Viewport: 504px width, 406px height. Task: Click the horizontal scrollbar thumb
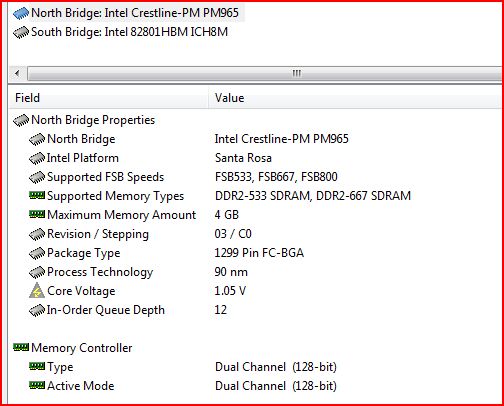[x=264, y=73]
